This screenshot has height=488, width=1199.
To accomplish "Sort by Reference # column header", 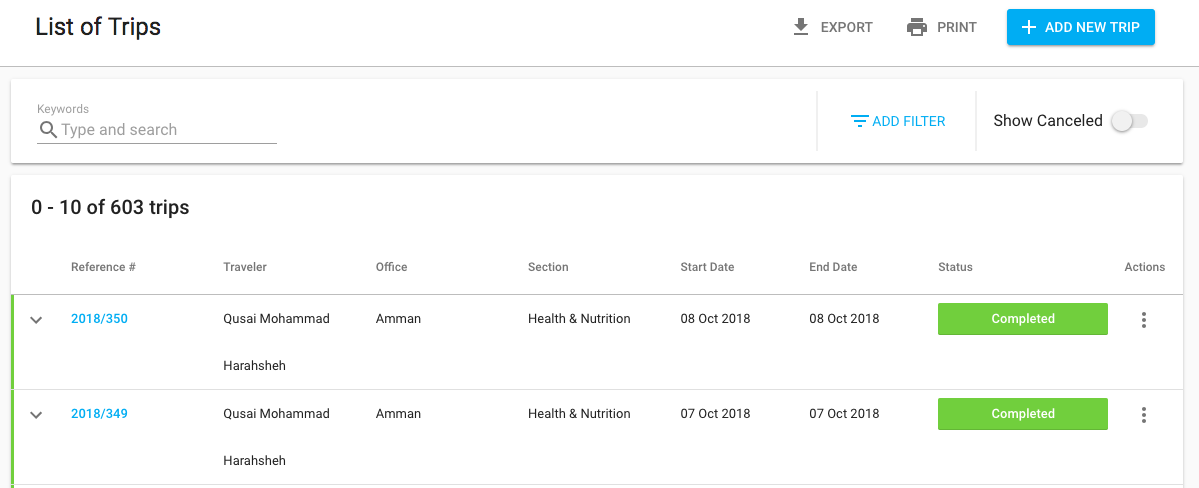I will point(103,267).
